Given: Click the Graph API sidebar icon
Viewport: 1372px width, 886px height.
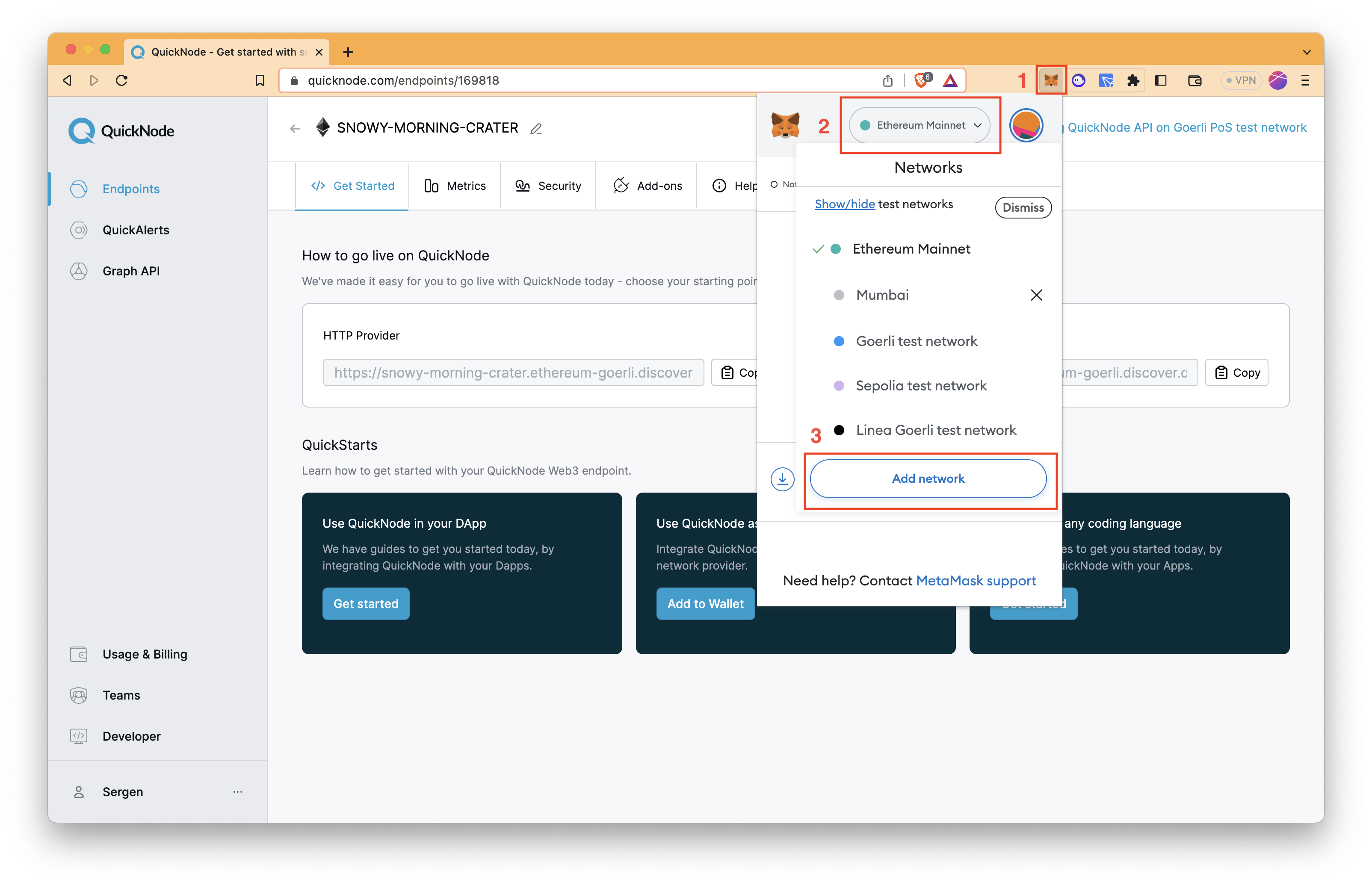Looking at the screenshot, I should pos(79,270).
